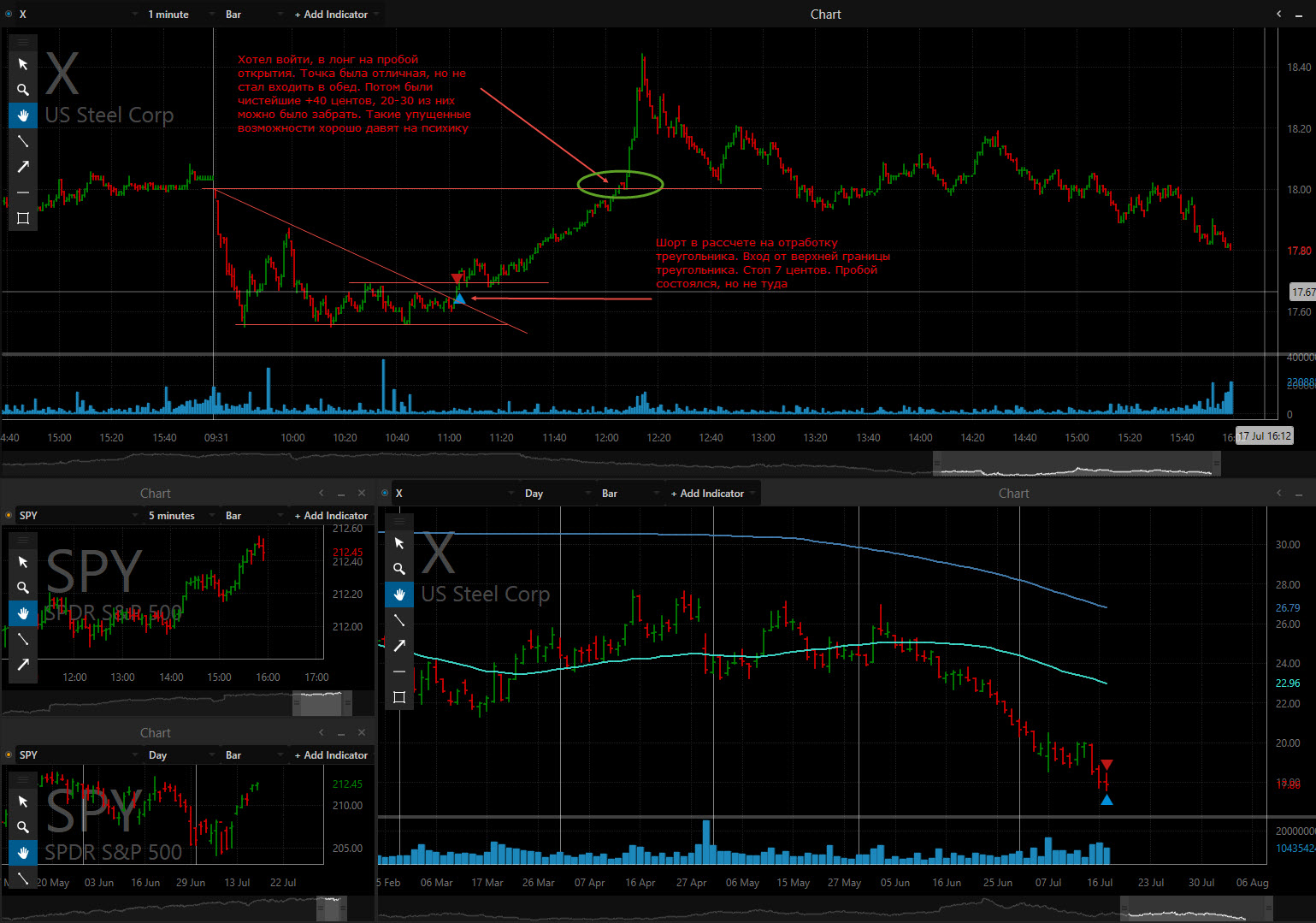Open the Bar chart-type dropdown in SPY Day chart
This screenshot has width=1316, height=923.
tap(253, 755)
